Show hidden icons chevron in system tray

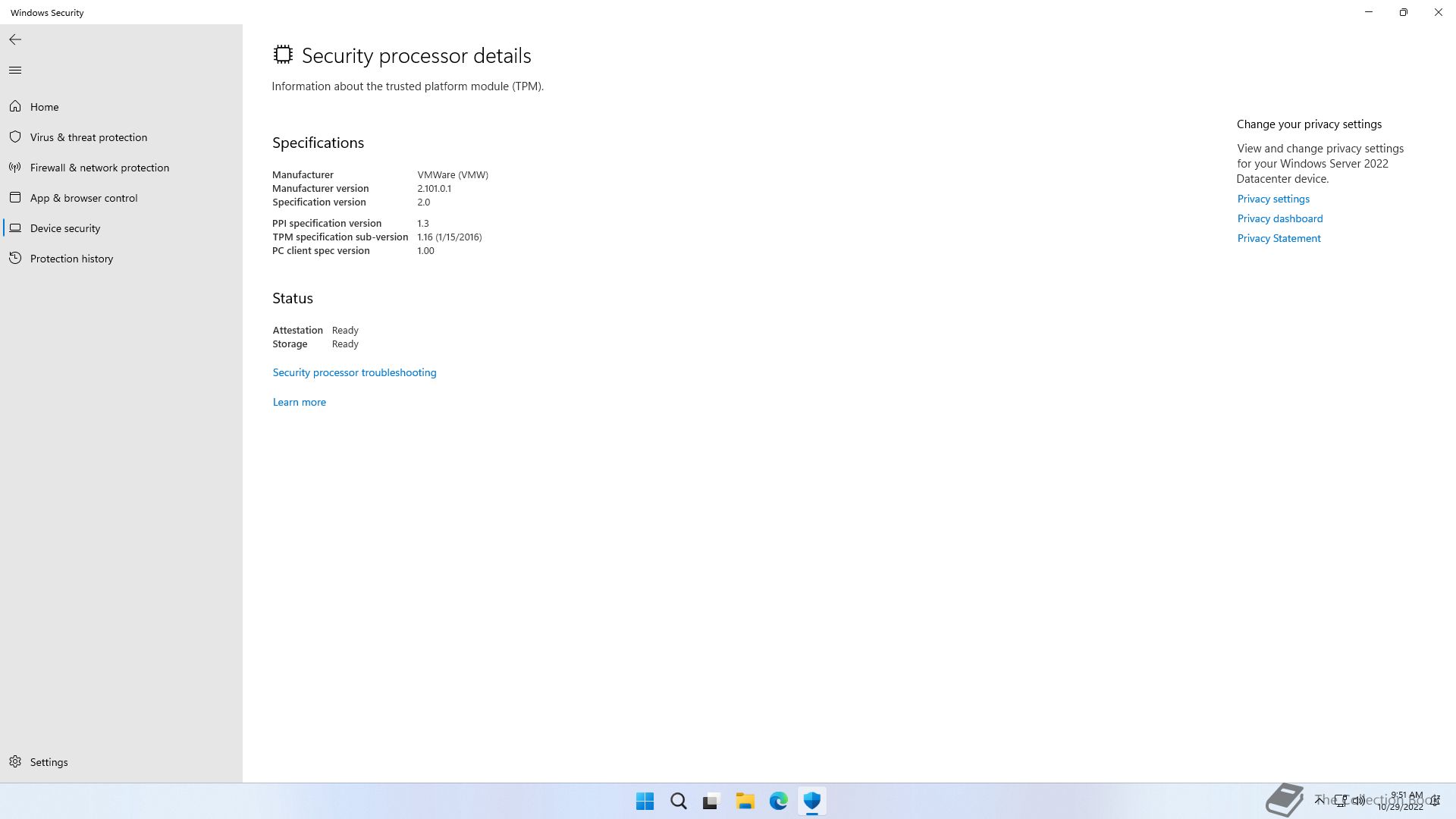pos(1319,799)
